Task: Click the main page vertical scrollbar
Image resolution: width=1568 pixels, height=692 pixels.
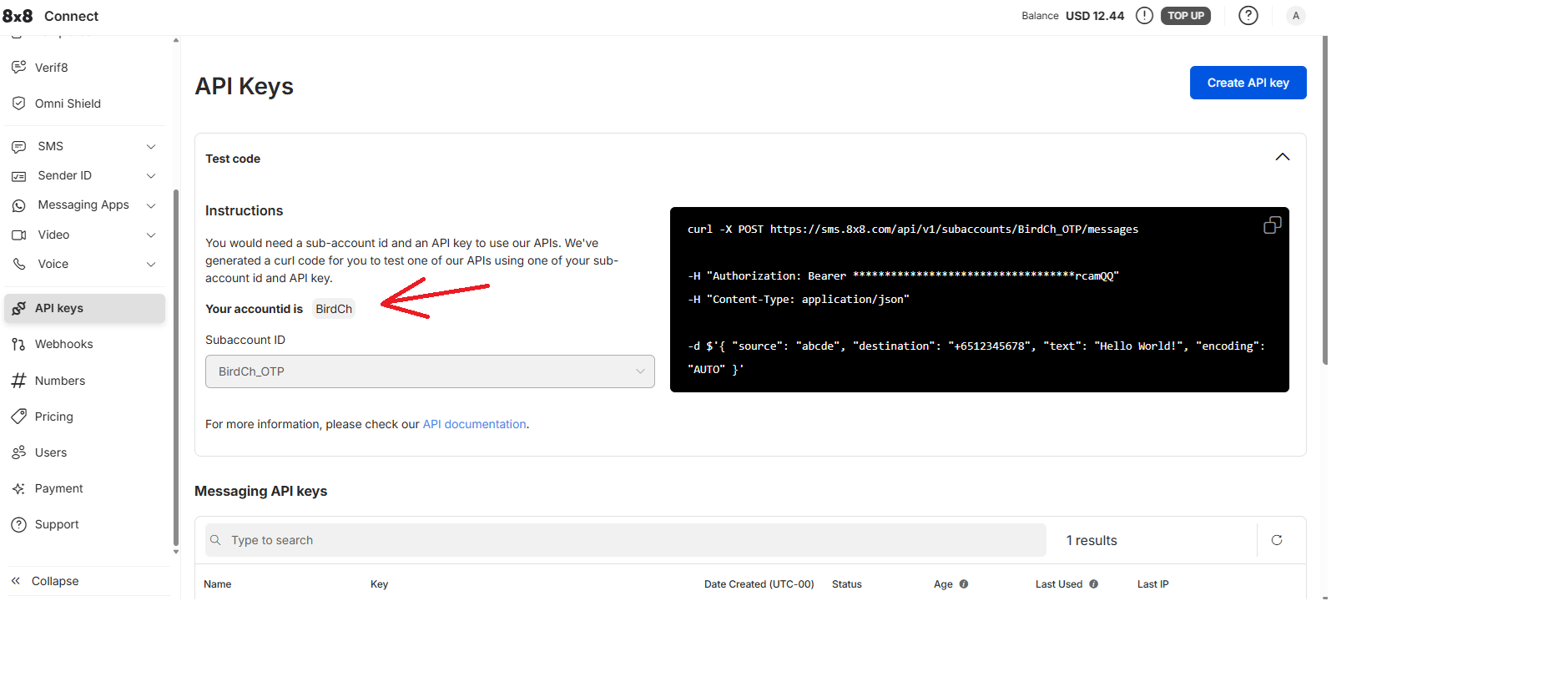Action: 1325,200
